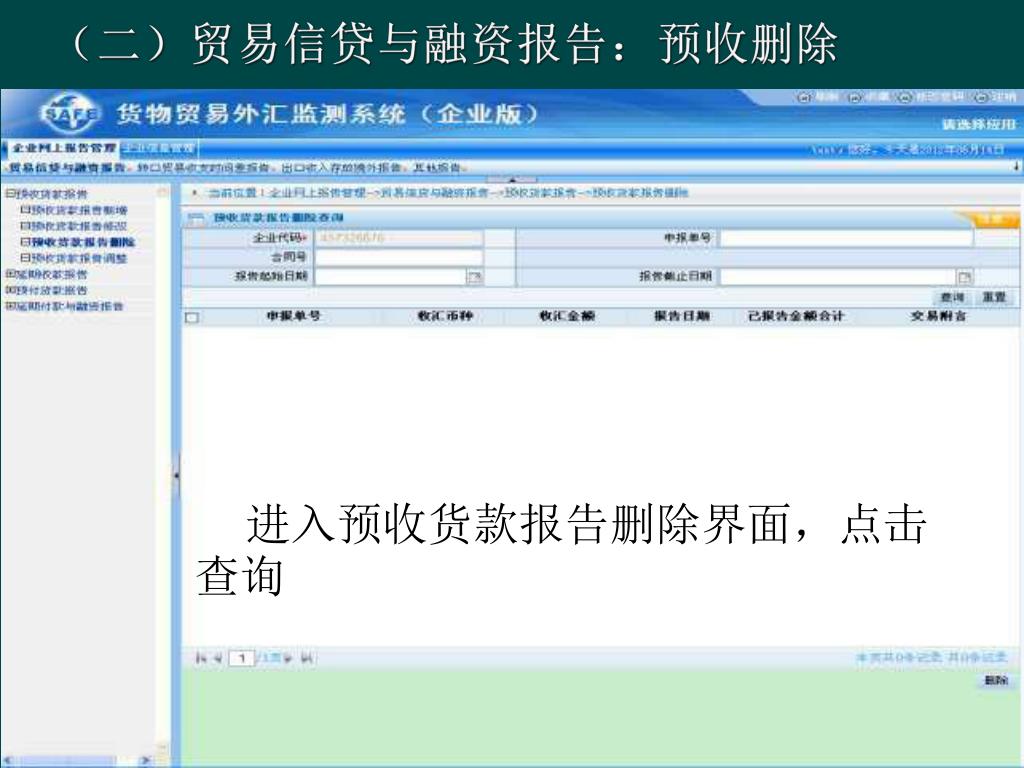Open the 请选择应用 application selector

coord(979,124)
